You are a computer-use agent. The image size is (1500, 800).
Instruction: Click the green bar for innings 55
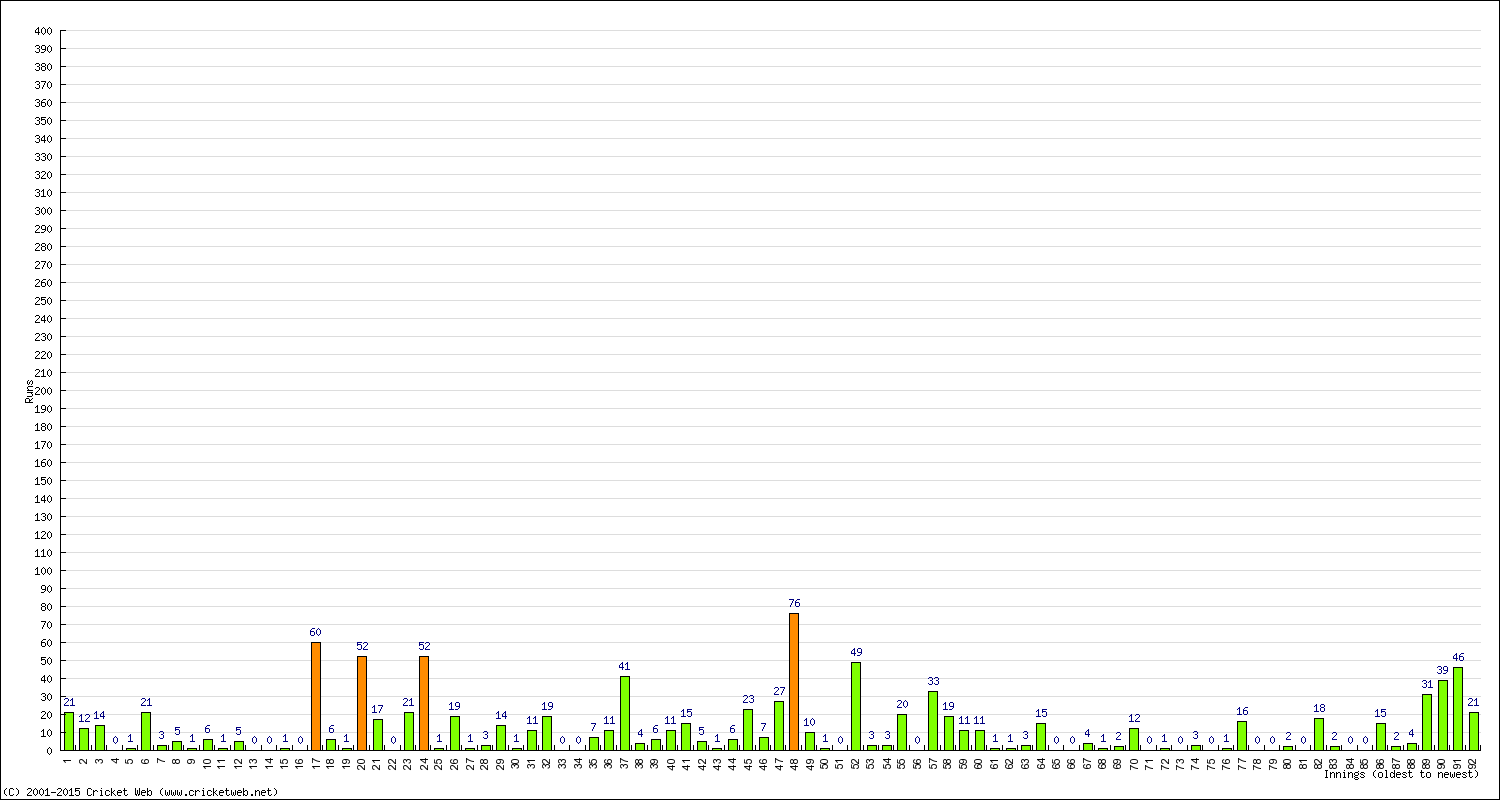click(902, 732)
